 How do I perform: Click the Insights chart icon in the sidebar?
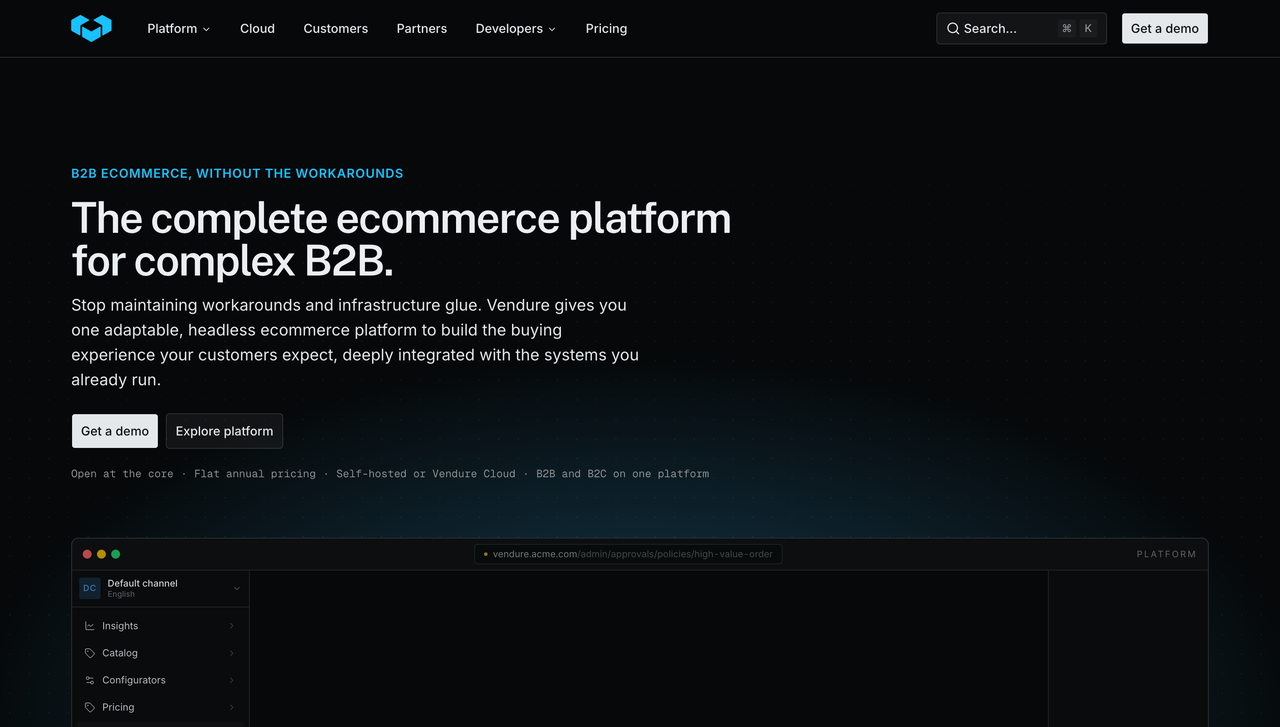pos(90,626)
